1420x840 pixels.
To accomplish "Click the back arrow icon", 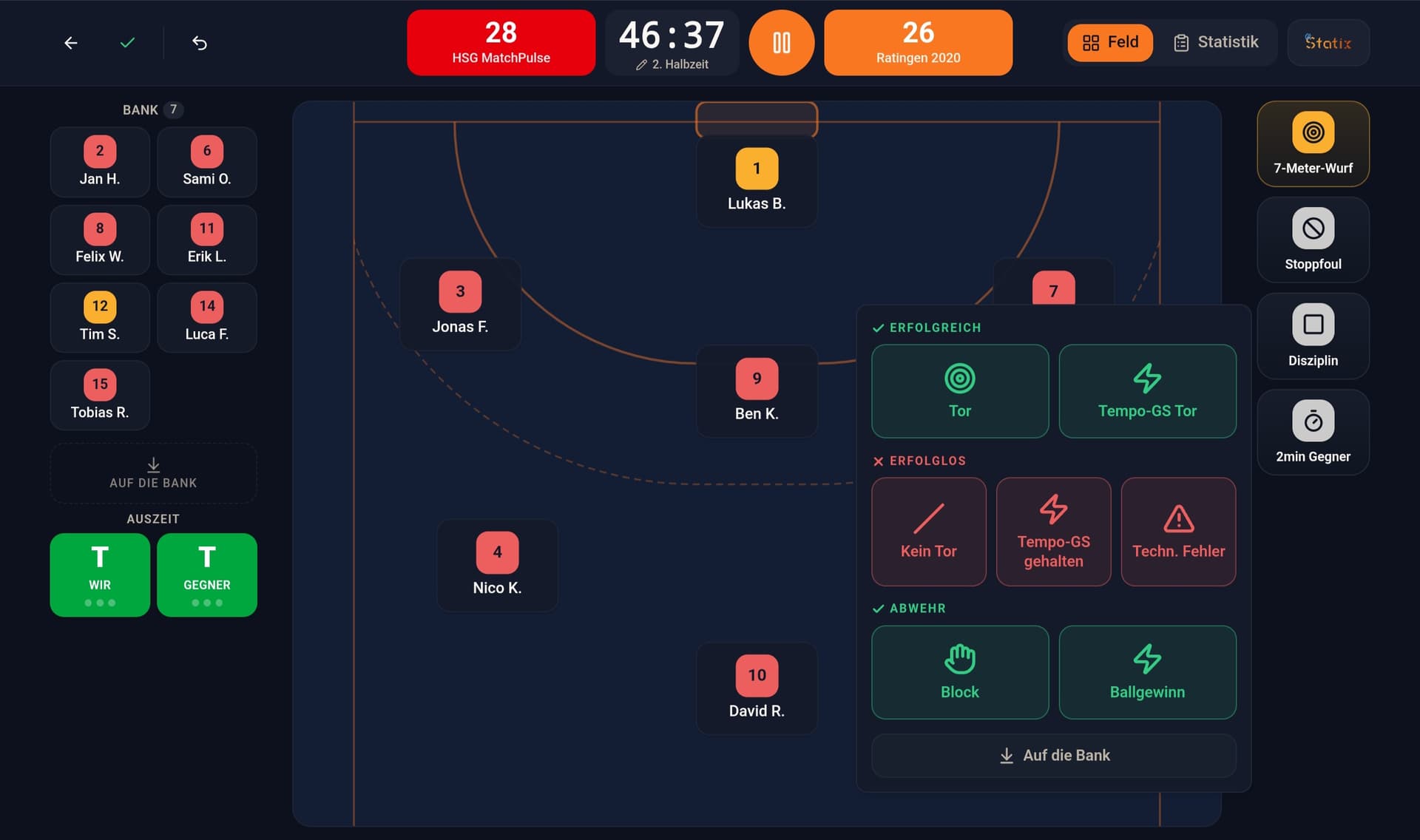I will coord(71,43).
